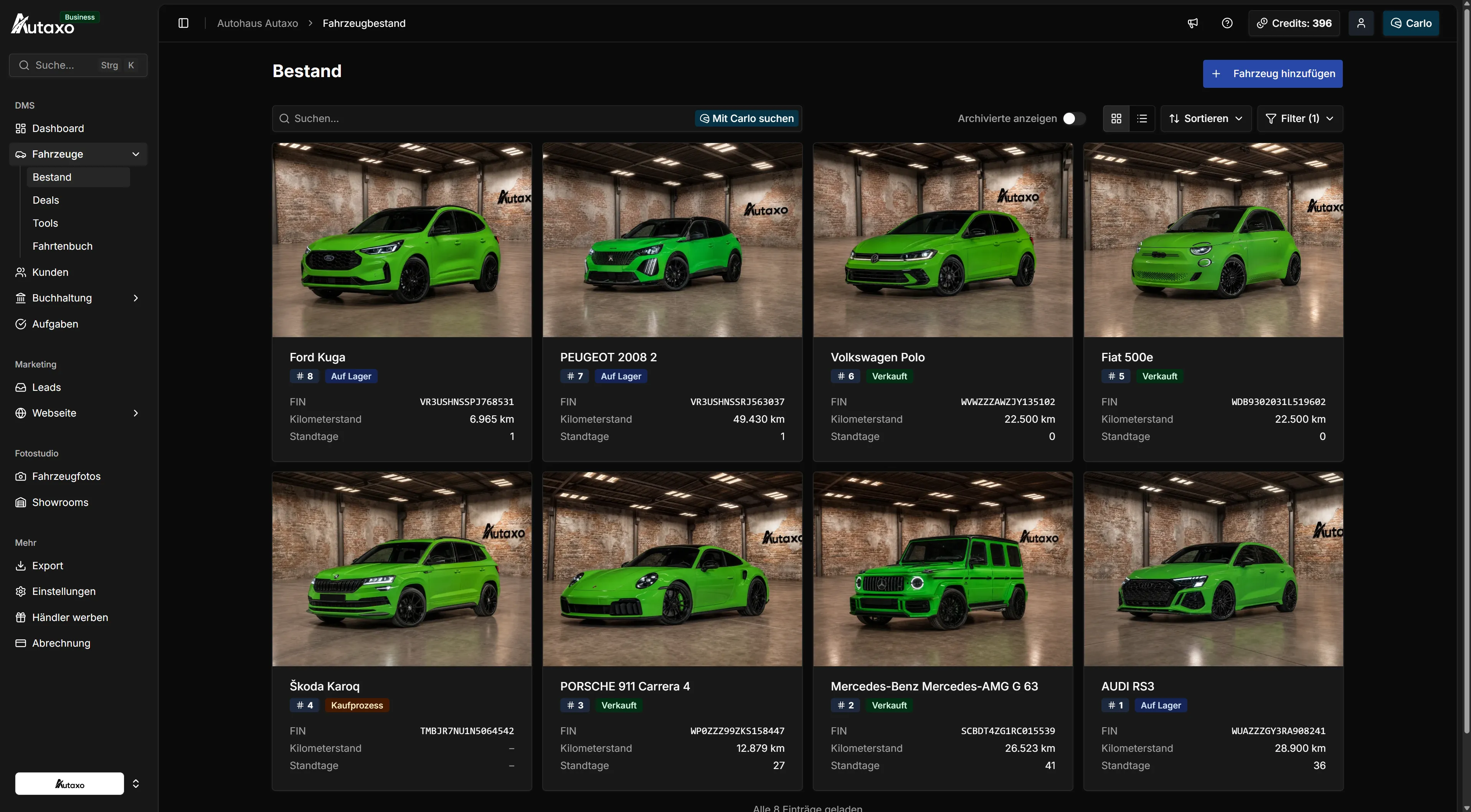Viewport: 1471px width, 812px height.
Task: Open the Škoda Karoq photo
Action: coord(402,570)
